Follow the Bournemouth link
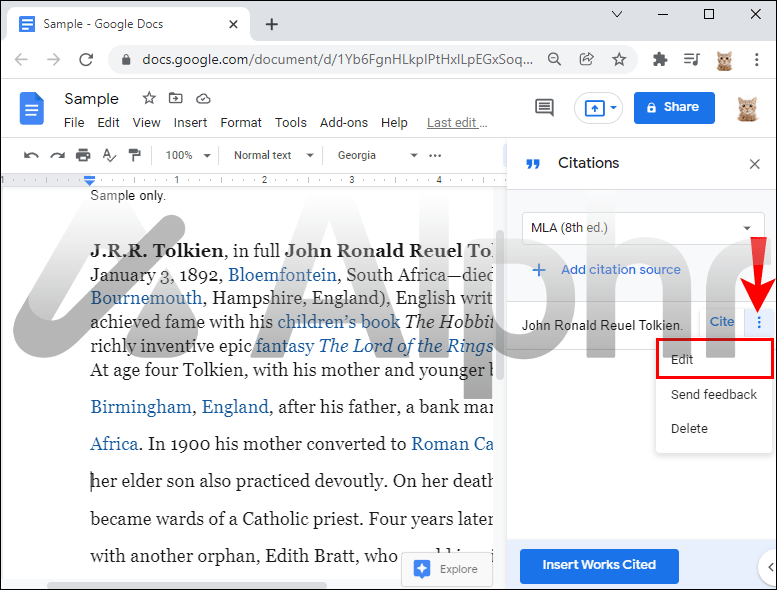The image size is (777, 590). pyautogui.click(x=146, y=298)
